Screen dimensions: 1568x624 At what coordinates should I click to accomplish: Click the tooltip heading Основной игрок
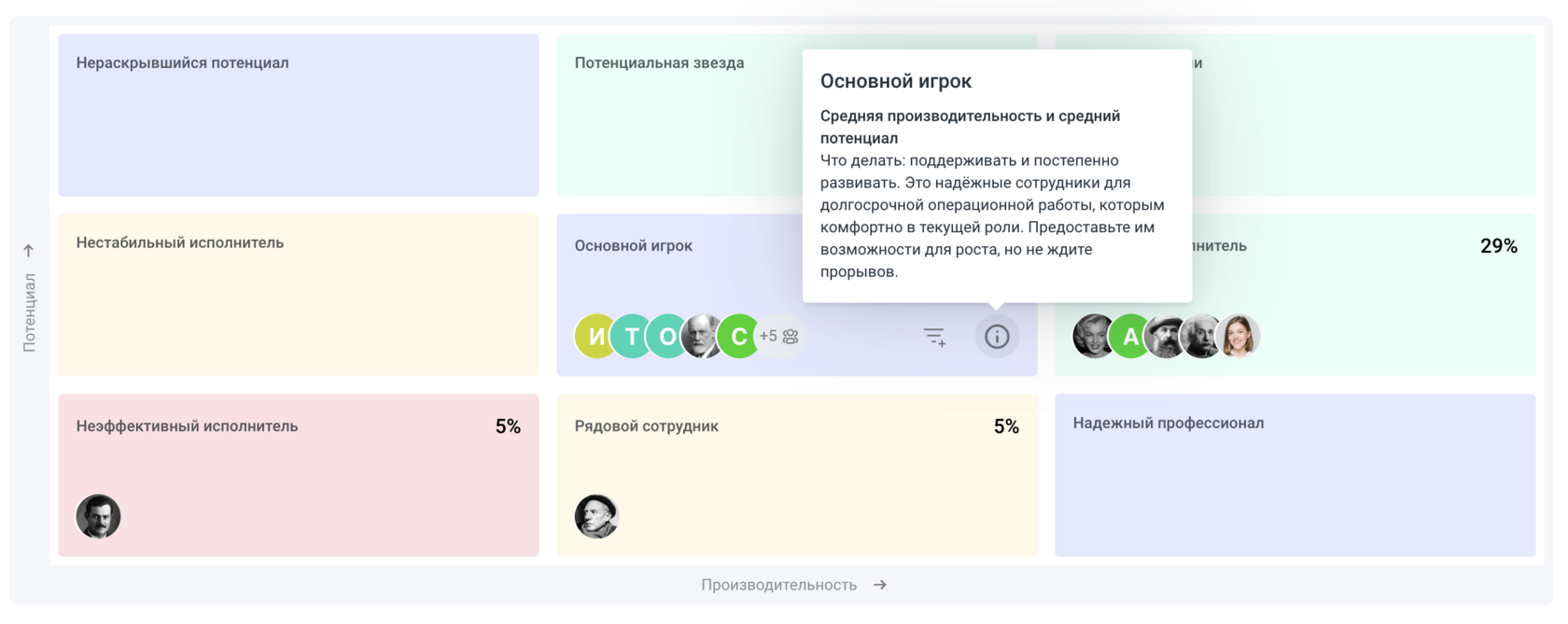click(x=896, y=81)
